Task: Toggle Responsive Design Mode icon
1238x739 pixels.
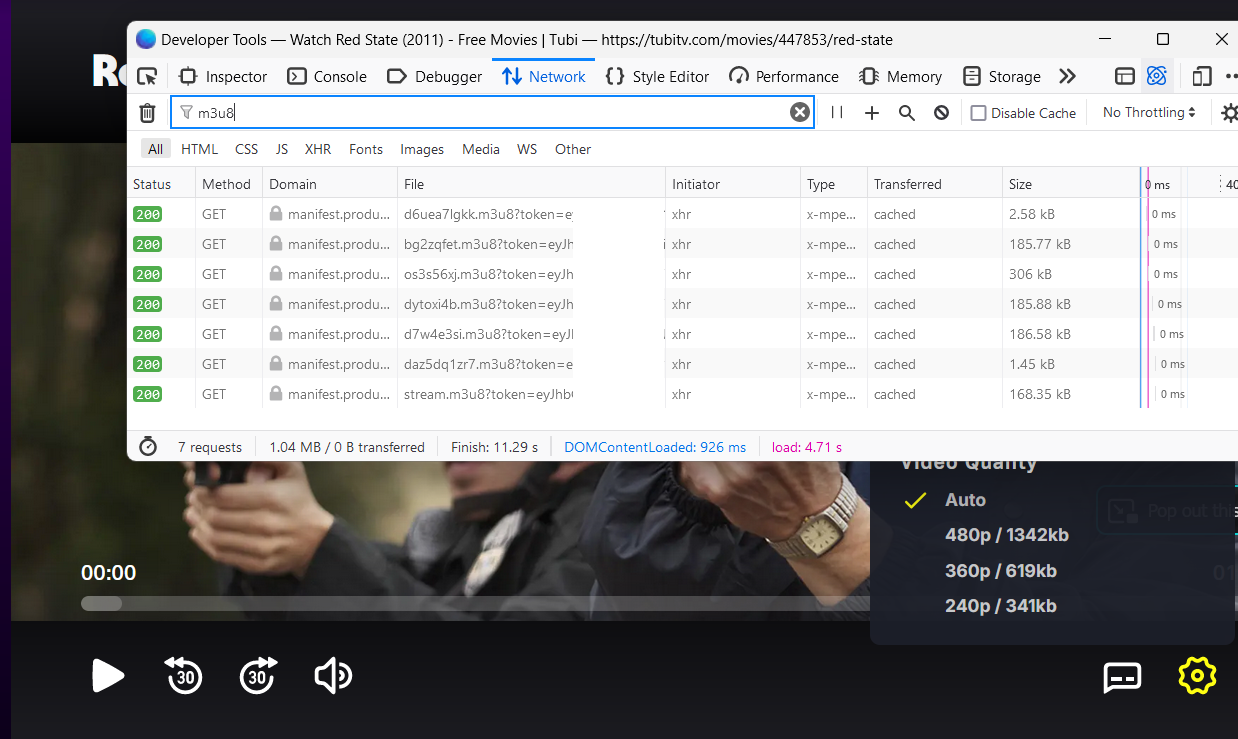Action: [x=1202, y=76]
